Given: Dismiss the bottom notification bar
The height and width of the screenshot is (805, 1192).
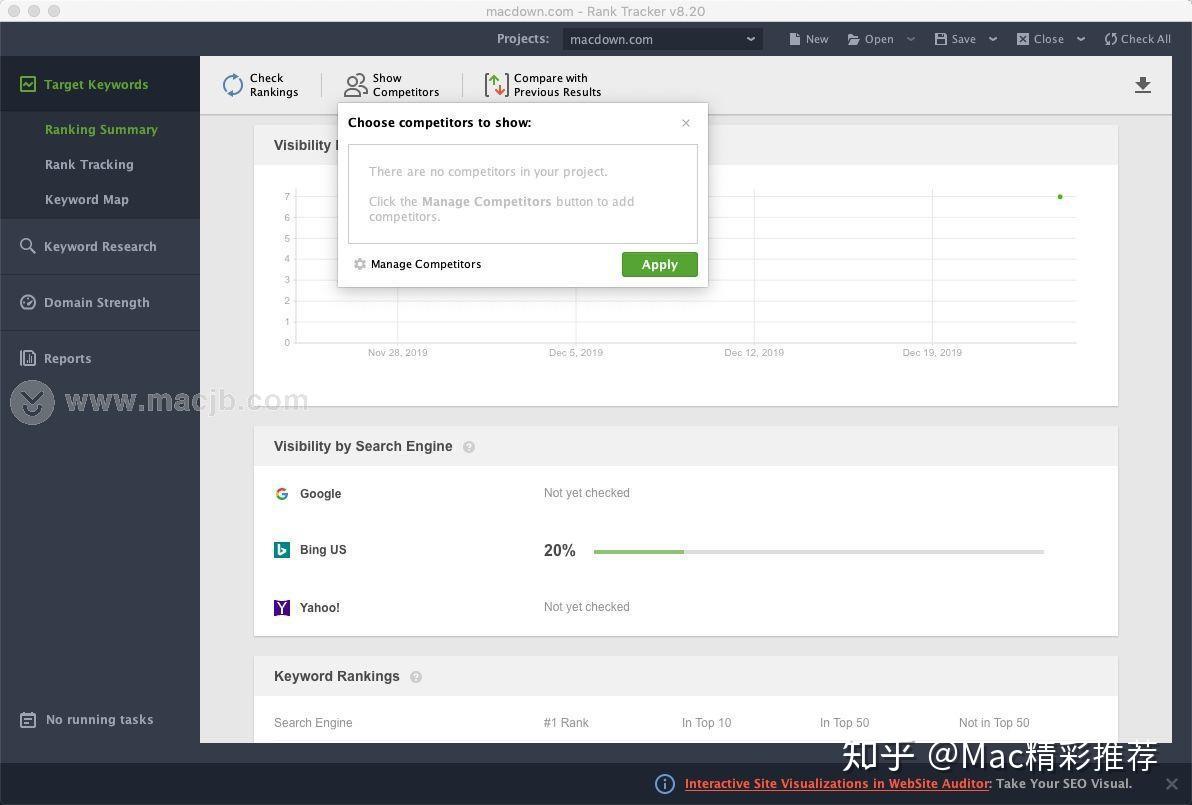Looking at the screenshot, I should click(1171, 783).
